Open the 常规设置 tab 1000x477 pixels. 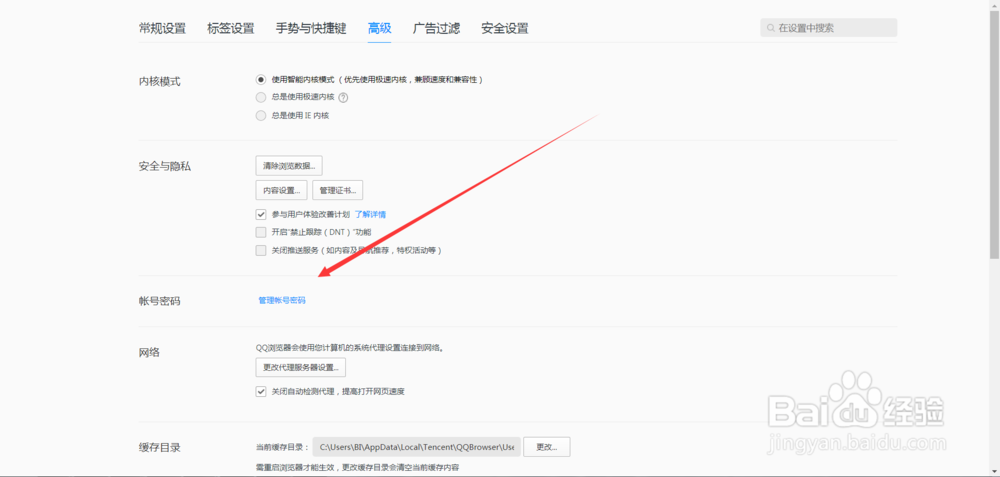point(162,28)
